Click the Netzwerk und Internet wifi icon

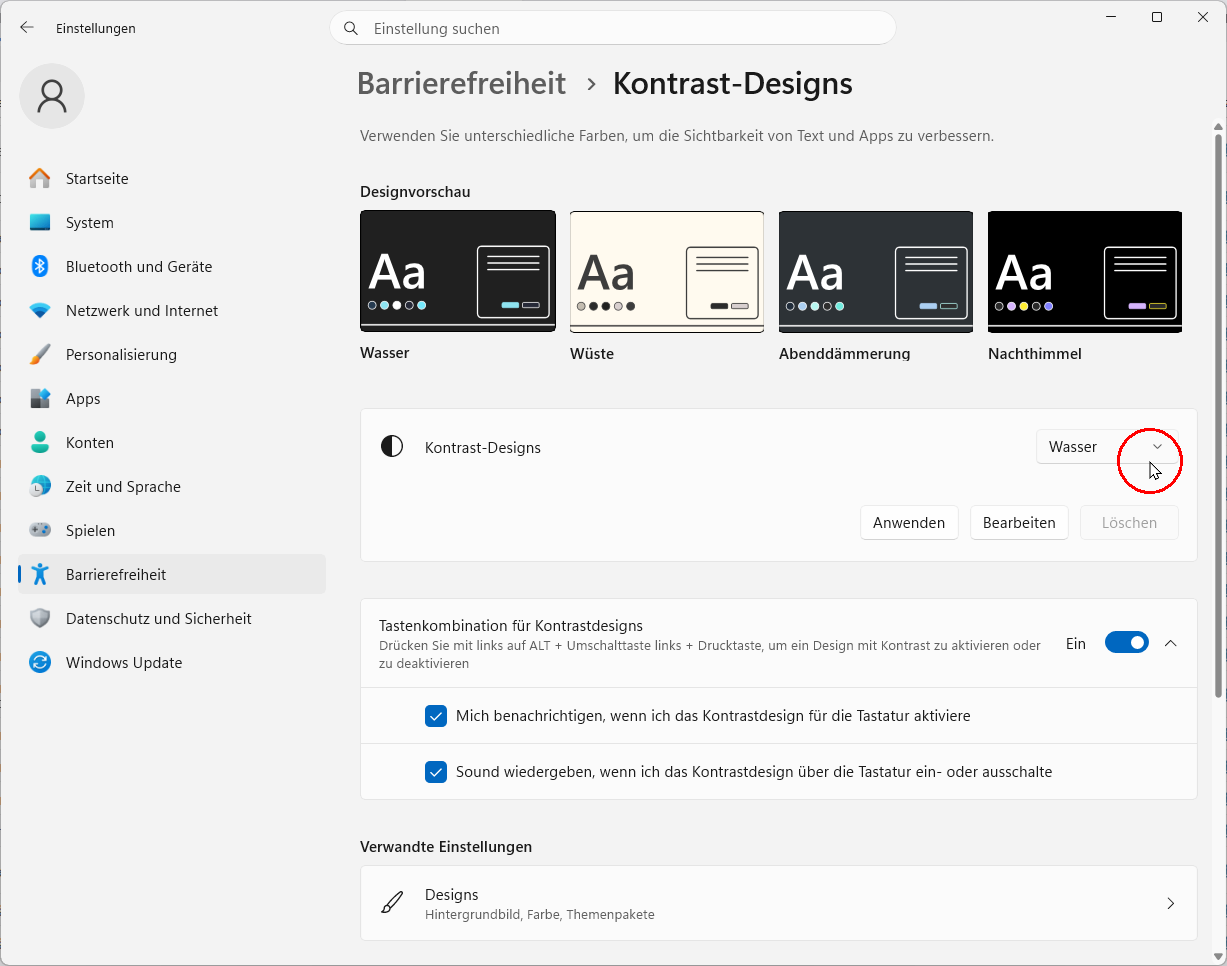pyautogui.click(x=40, y=311)
